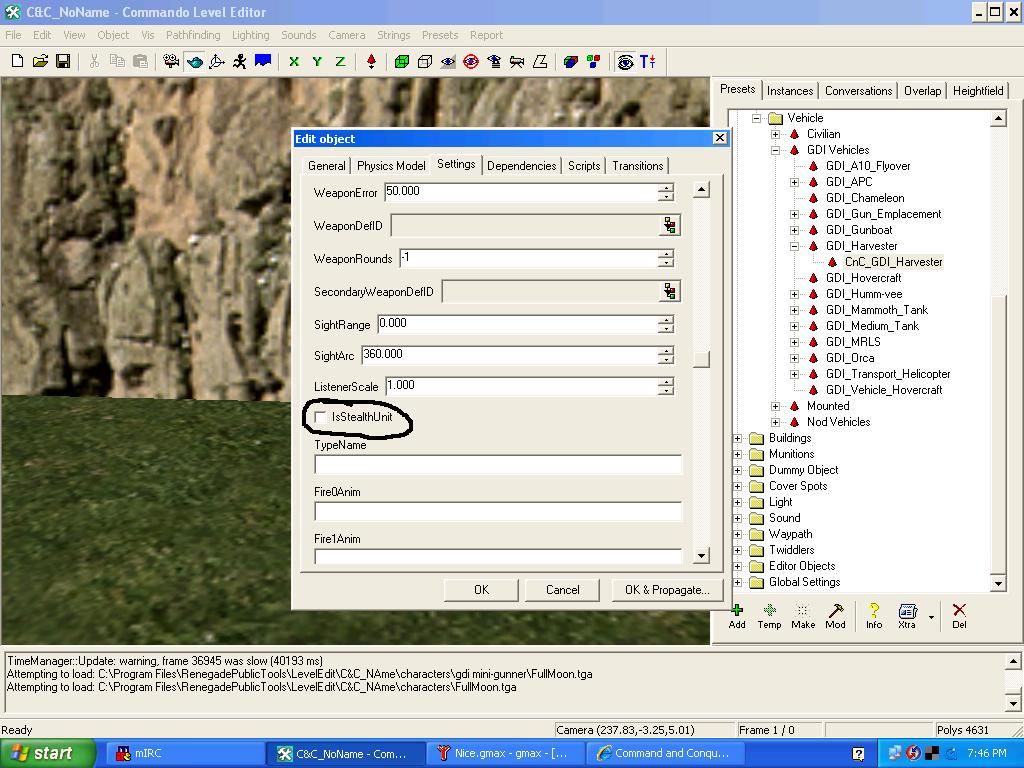Click the Temp preset icon
This screenshot has height=768, width=1024.
click(x=769, y=615)
